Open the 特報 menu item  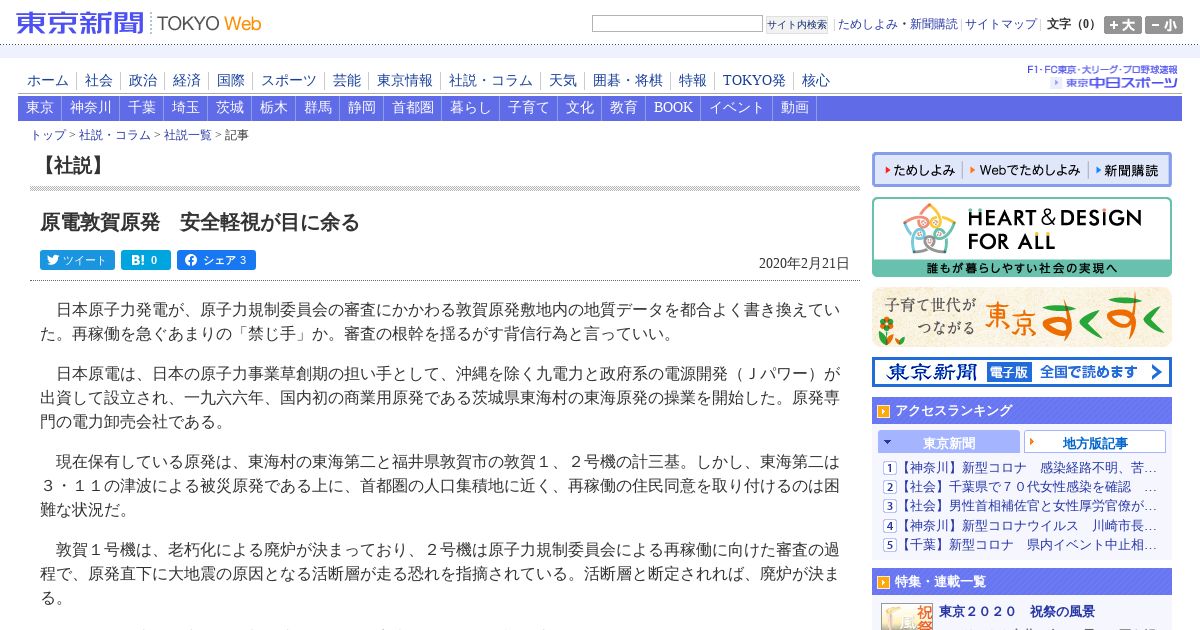tap(693, 80)
